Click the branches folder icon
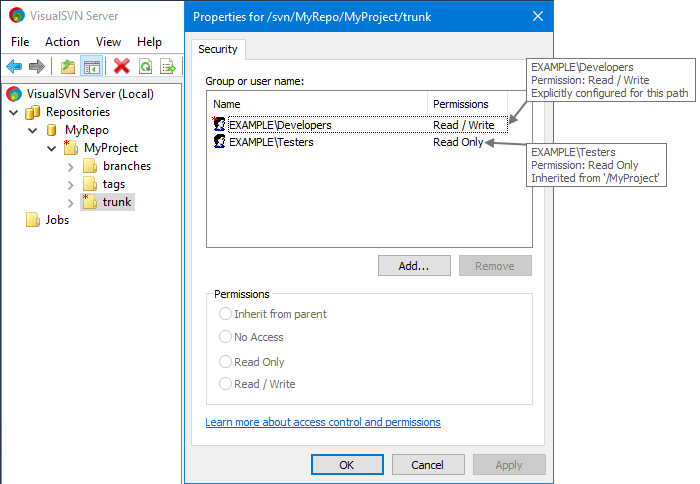This screenshot has width=700, height=484. tap(90, 166)
